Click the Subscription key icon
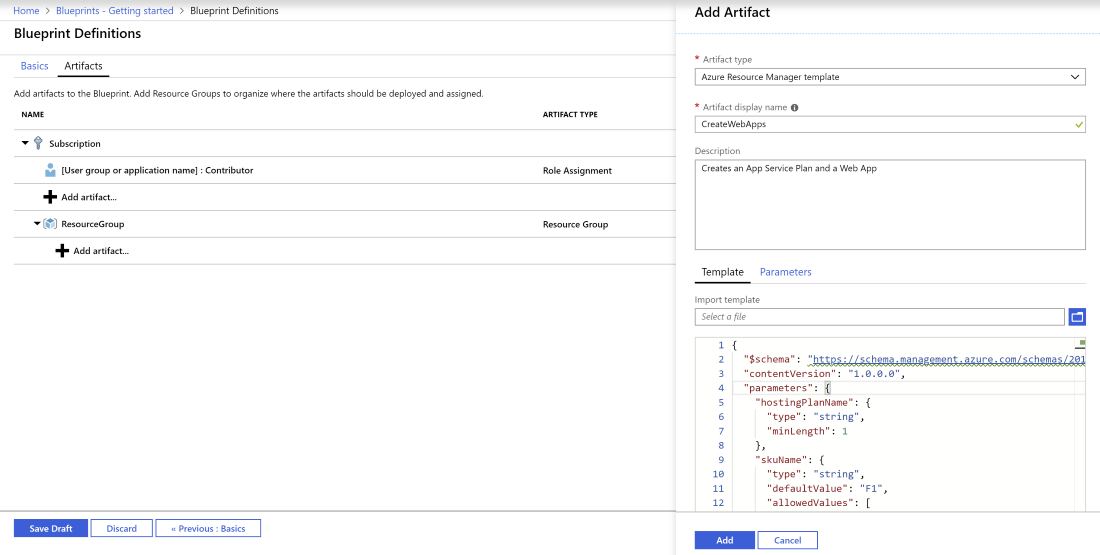 [x=38, y=144]
